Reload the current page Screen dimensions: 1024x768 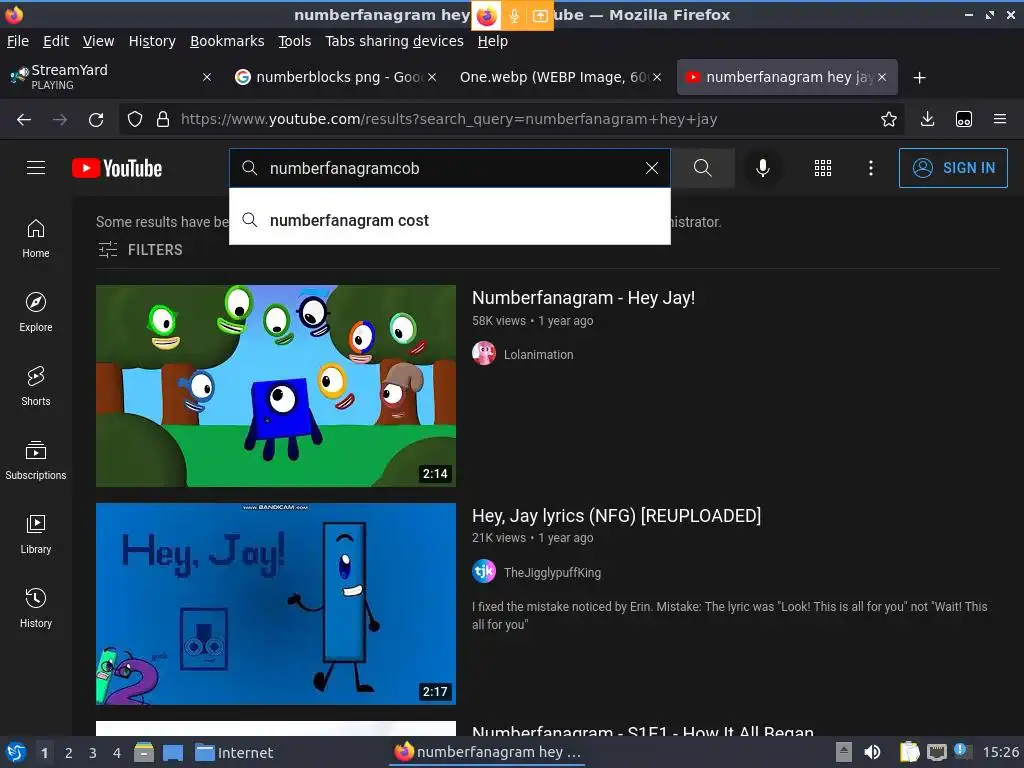click(96, 120)
